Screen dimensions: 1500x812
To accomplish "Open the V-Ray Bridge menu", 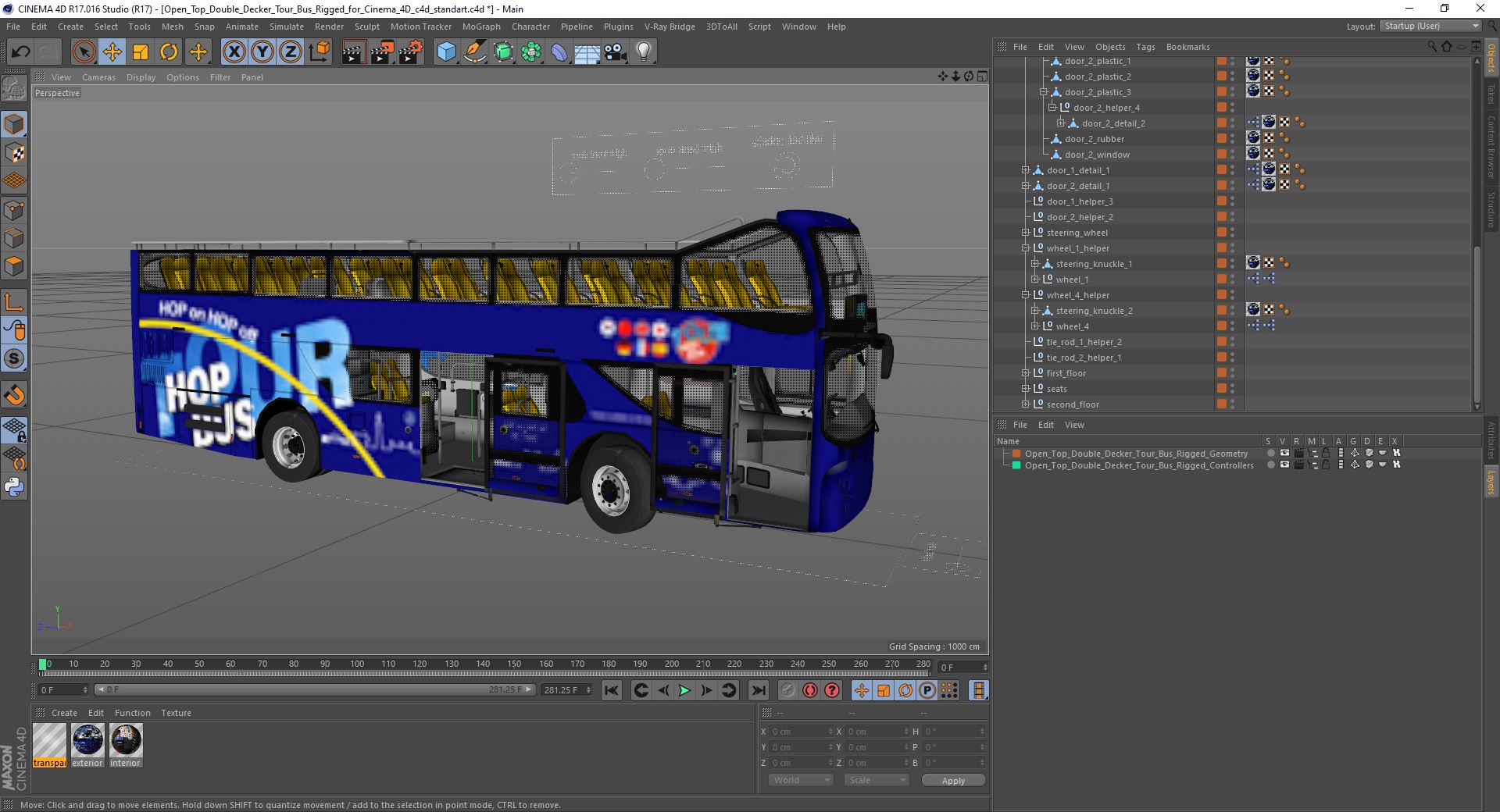I will pyautogui.click(x=670, y=27).
